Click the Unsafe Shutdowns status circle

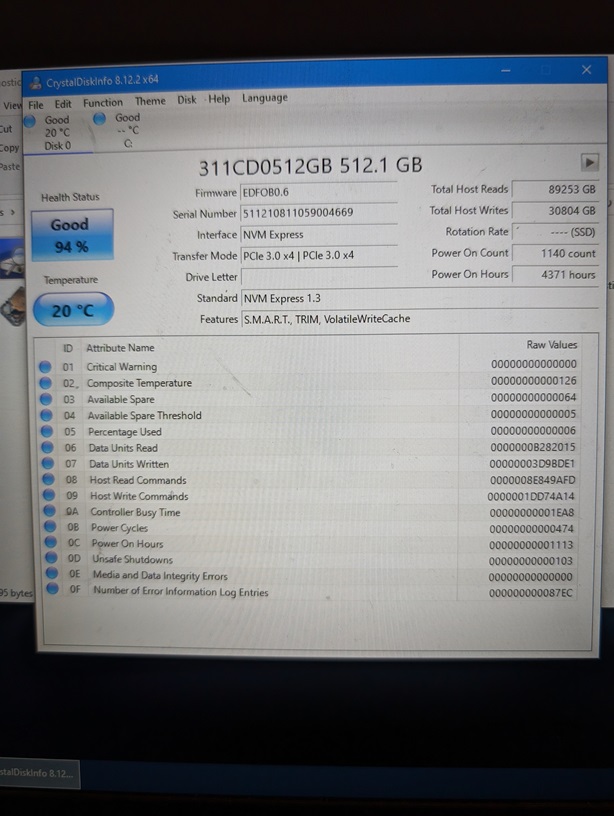(x=52, y=557)
